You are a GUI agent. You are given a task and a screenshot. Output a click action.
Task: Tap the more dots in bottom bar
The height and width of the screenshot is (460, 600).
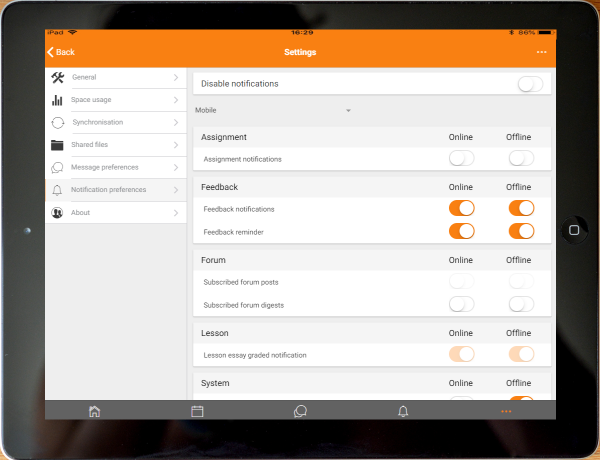click(506, 411)
